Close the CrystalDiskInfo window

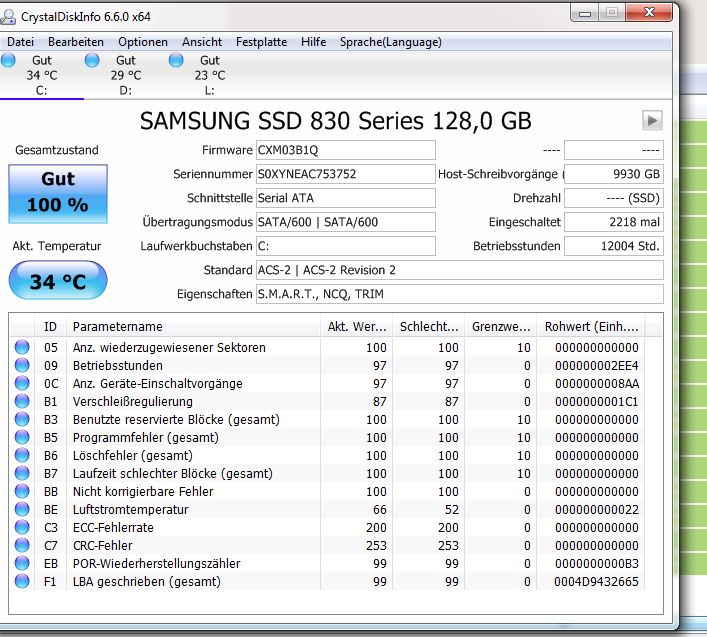pyautogui.click(x=648, y=13)
